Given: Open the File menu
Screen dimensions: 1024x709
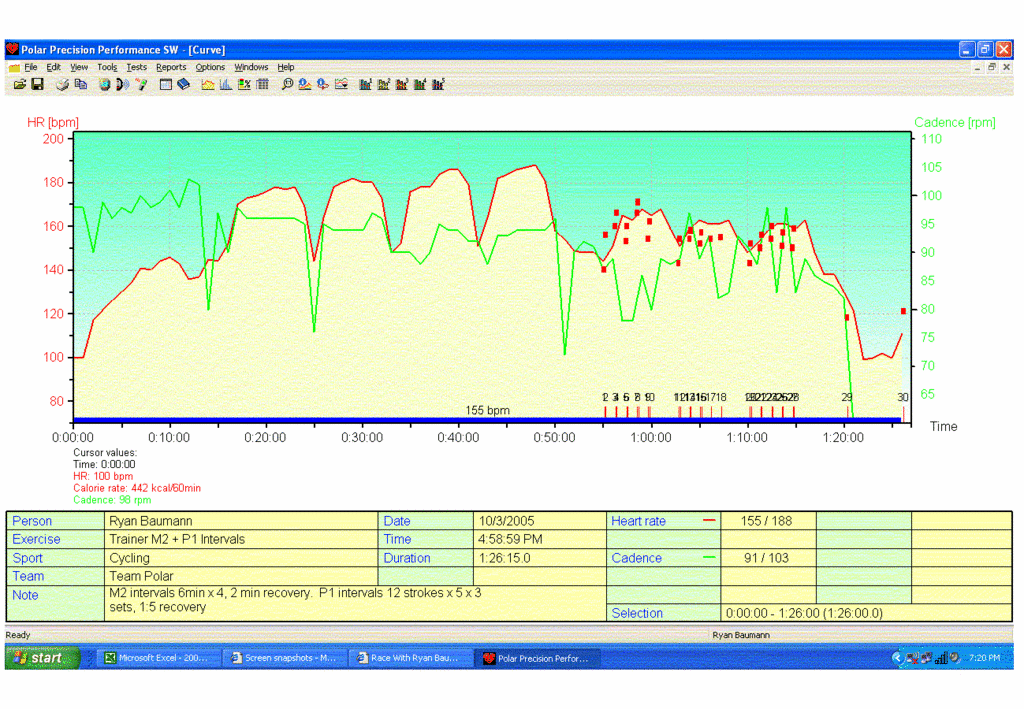Looking at the screenshot, I should pyautogui.click(x=31, y=67).
